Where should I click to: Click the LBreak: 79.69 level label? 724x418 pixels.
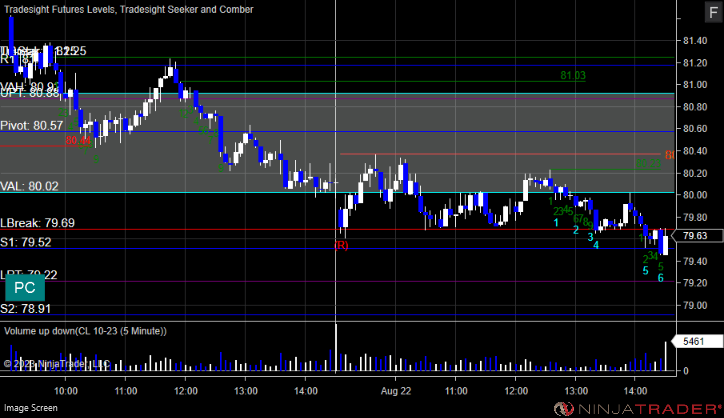[x=37, y=223]
